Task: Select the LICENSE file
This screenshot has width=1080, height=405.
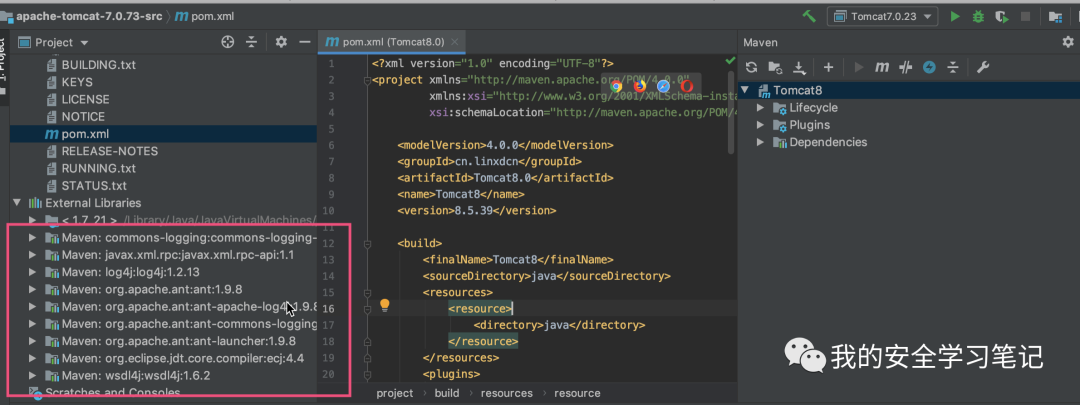Action: point(85,99)
